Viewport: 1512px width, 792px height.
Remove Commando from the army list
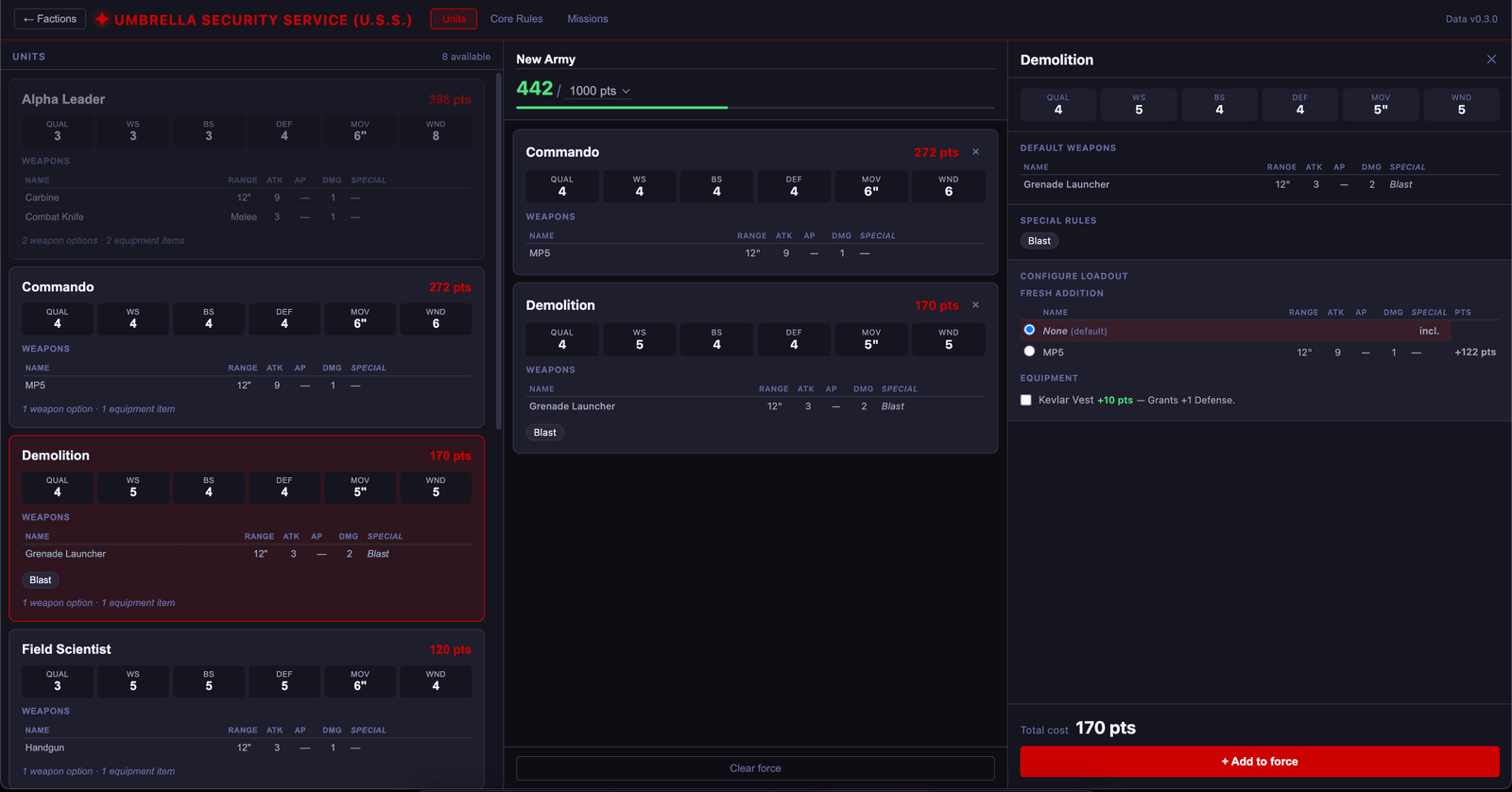coord(975,152)
